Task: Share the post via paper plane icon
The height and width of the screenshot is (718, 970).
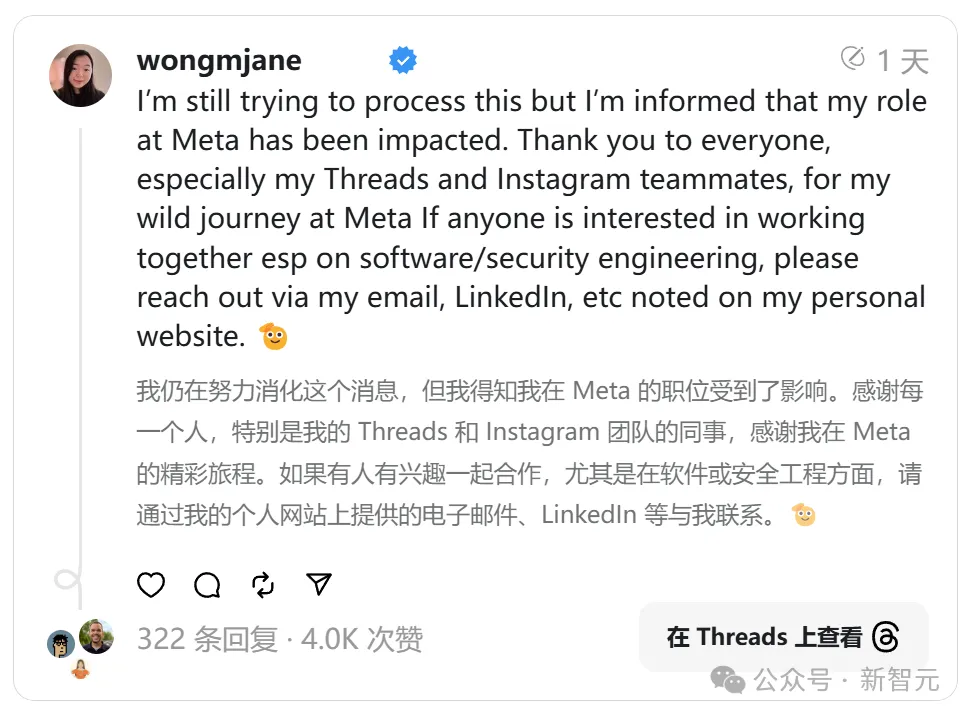Action: [x=319, y=584]
